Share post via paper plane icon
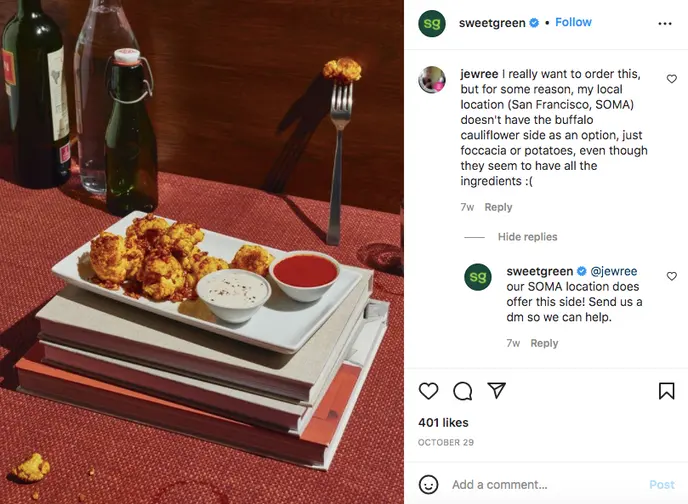This screenshot has height=504, width=688. click(x=496, y=391)
